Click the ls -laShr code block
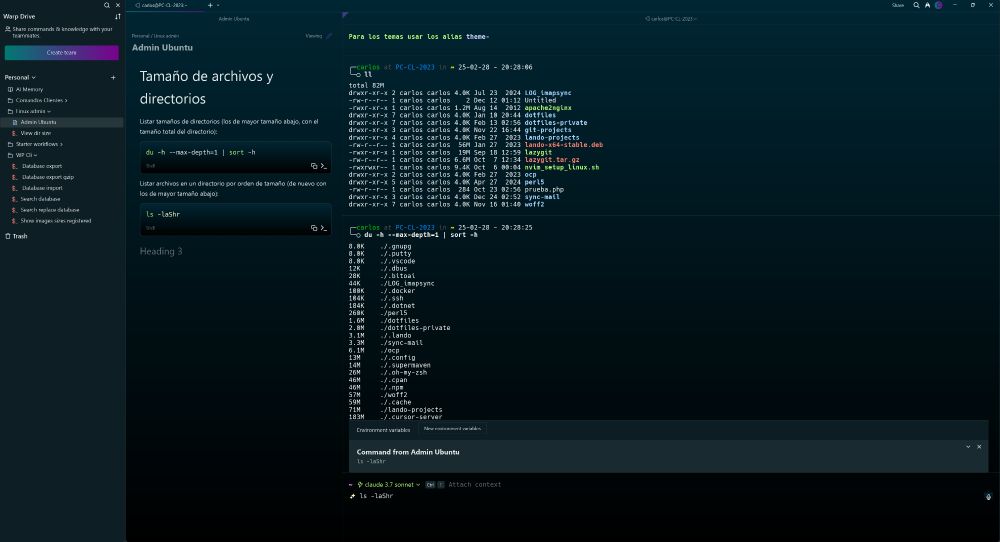Screen dimensions: 1000x542 click(235, 219)
